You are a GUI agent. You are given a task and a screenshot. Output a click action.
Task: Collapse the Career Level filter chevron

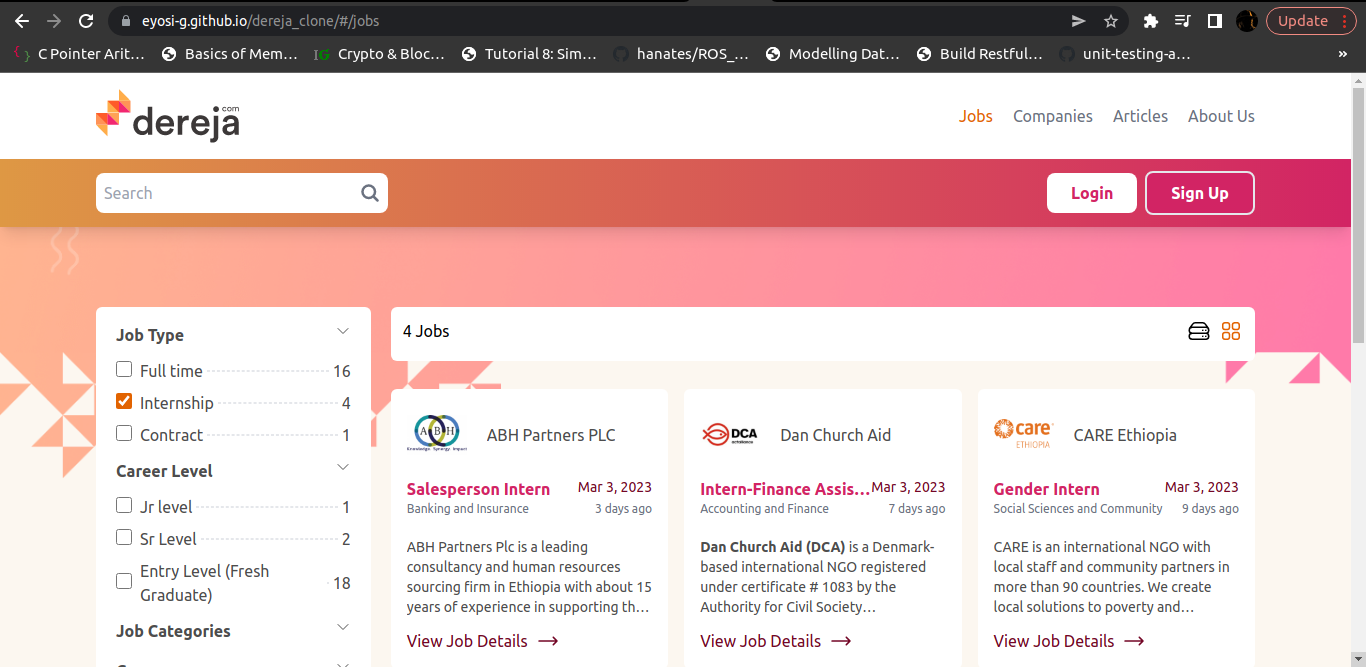343,467
